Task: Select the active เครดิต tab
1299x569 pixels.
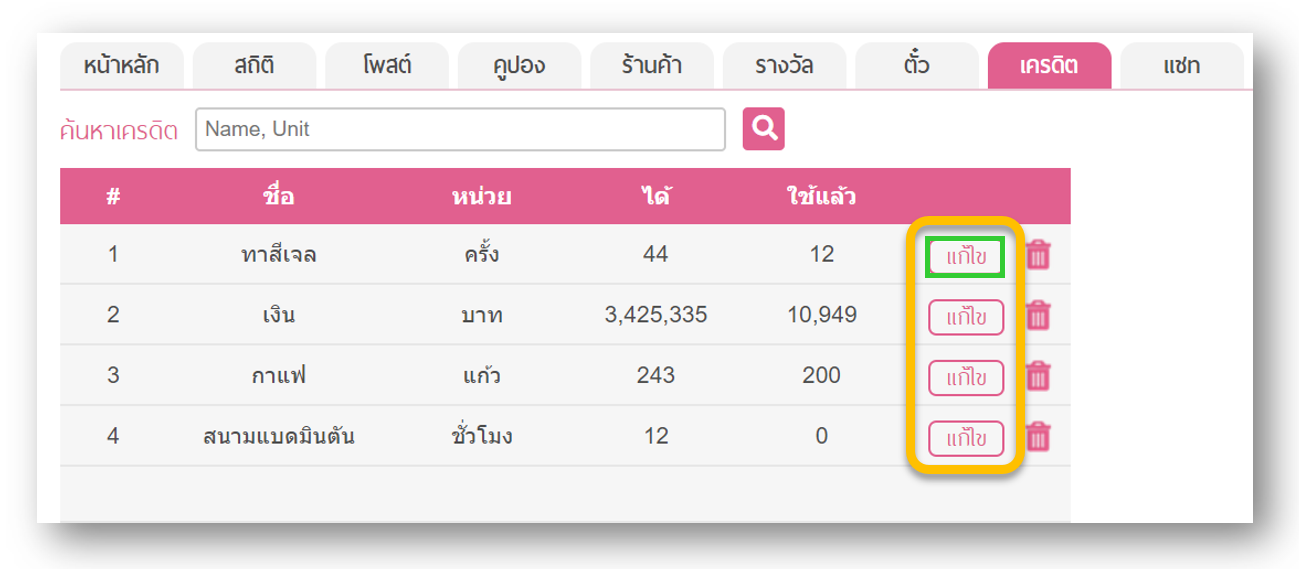Action: [x=1049, y=67]
